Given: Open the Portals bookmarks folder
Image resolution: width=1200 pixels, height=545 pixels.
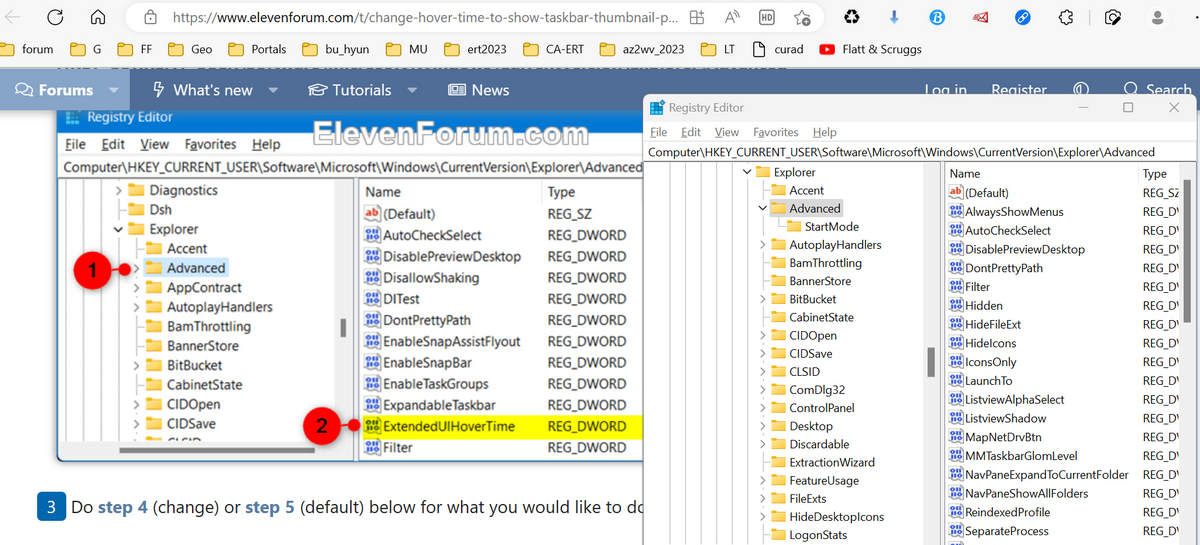Looking at the screenshot, I should [x=256, y=49].
